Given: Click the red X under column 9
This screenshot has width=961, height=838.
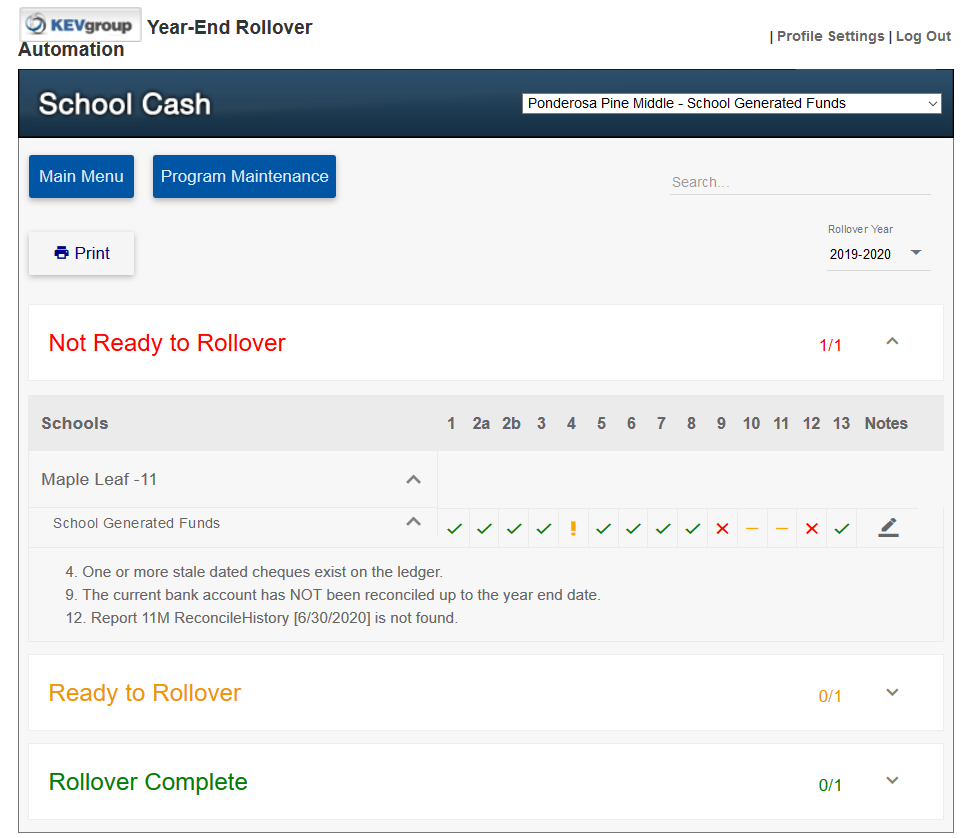Looking at the screenshot, I should [723, 528].
